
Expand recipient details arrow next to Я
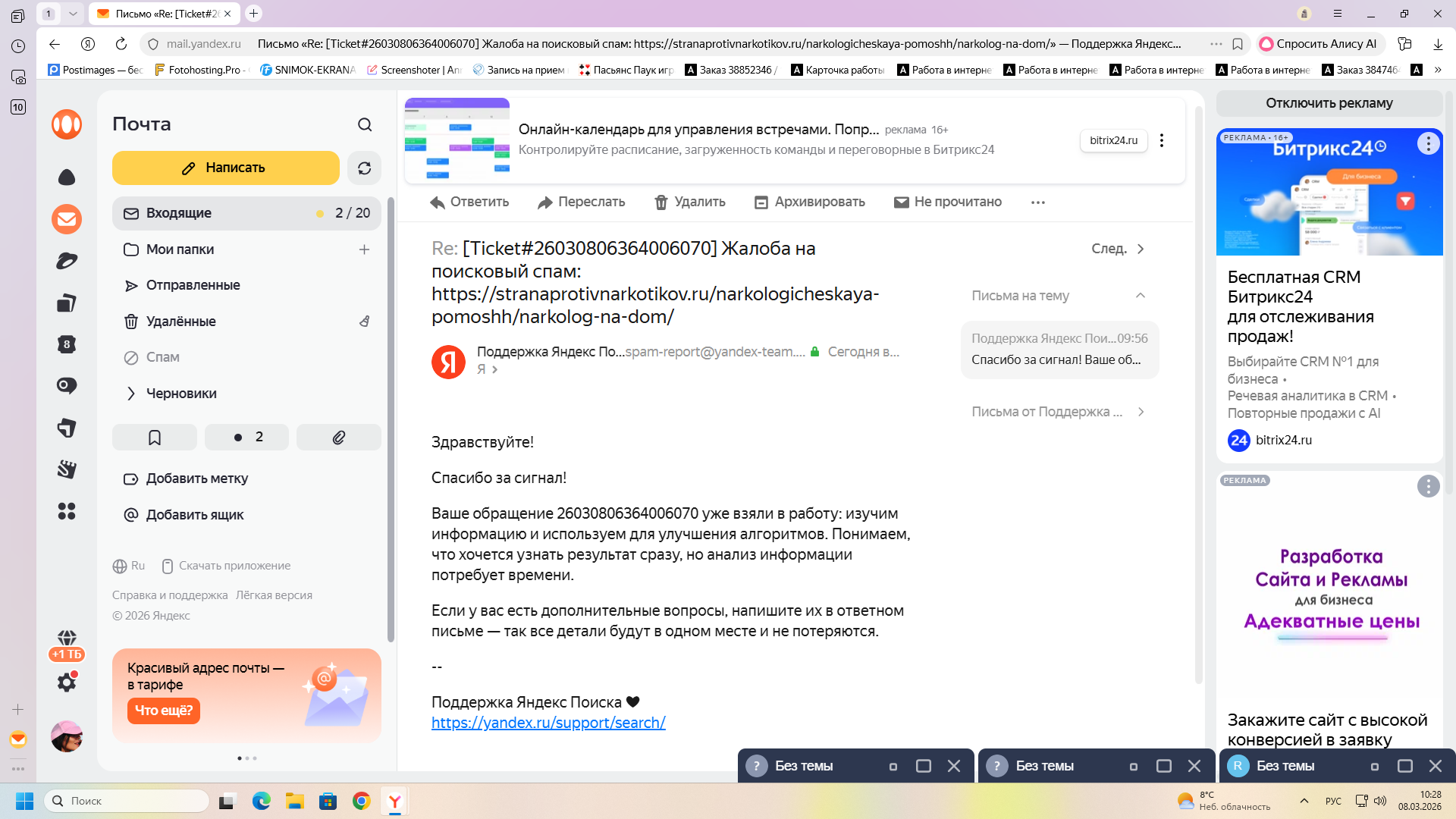[495, 370]
